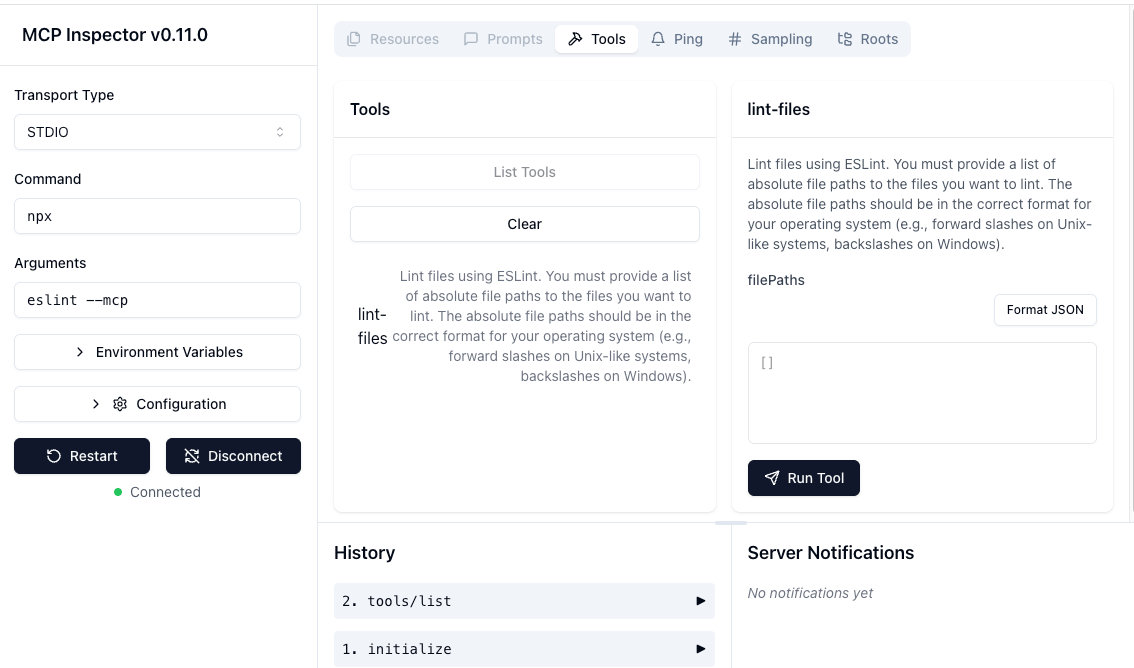Expand the 1. initialize history entry
Viewport: 1134px width, 668px height.
524,648
